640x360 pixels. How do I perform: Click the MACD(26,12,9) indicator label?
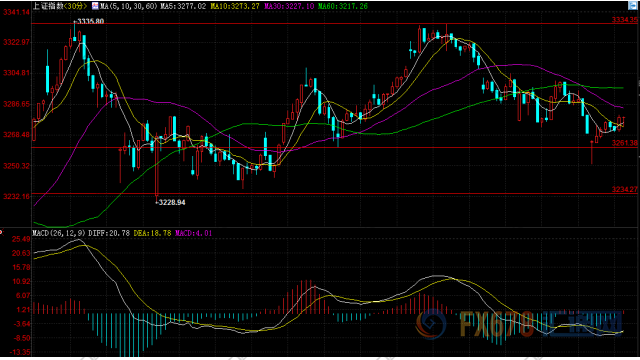point(59,233)
